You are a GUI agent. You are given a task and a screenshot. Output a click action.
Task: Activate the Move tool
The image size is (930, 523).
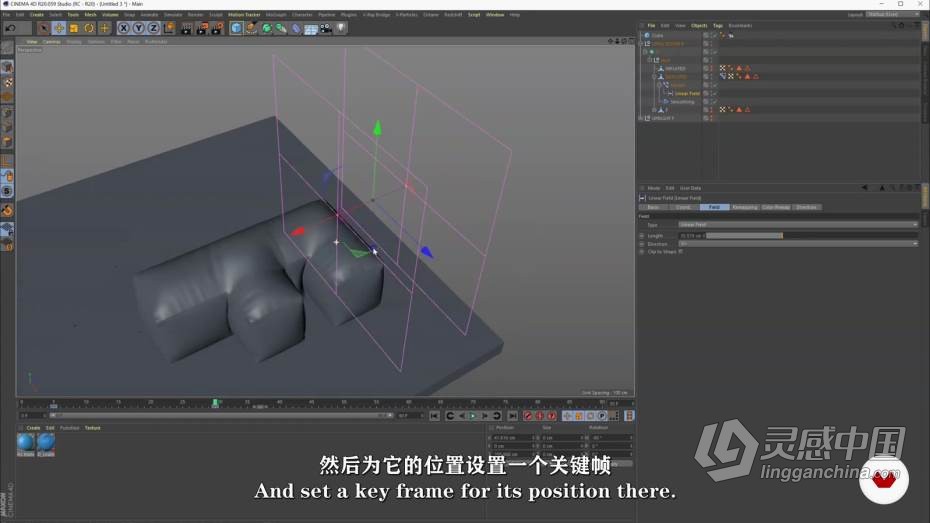tap(59, 28)
